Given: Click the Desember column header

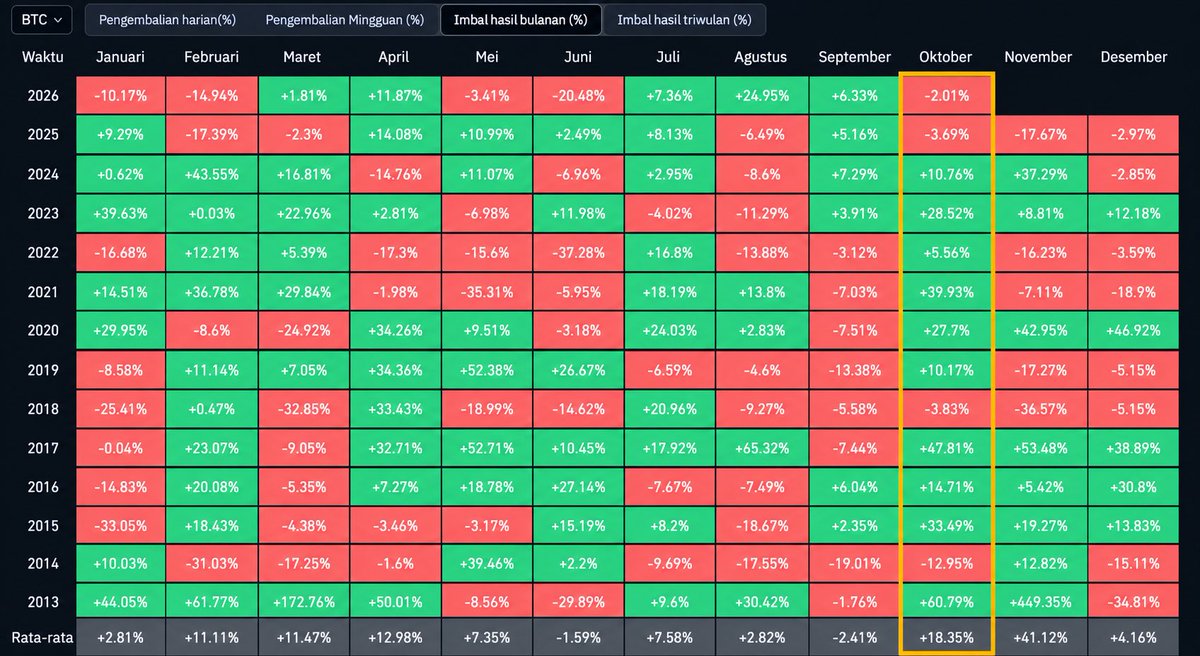Looking at the screenshot, I should (x=1132, y=57).
